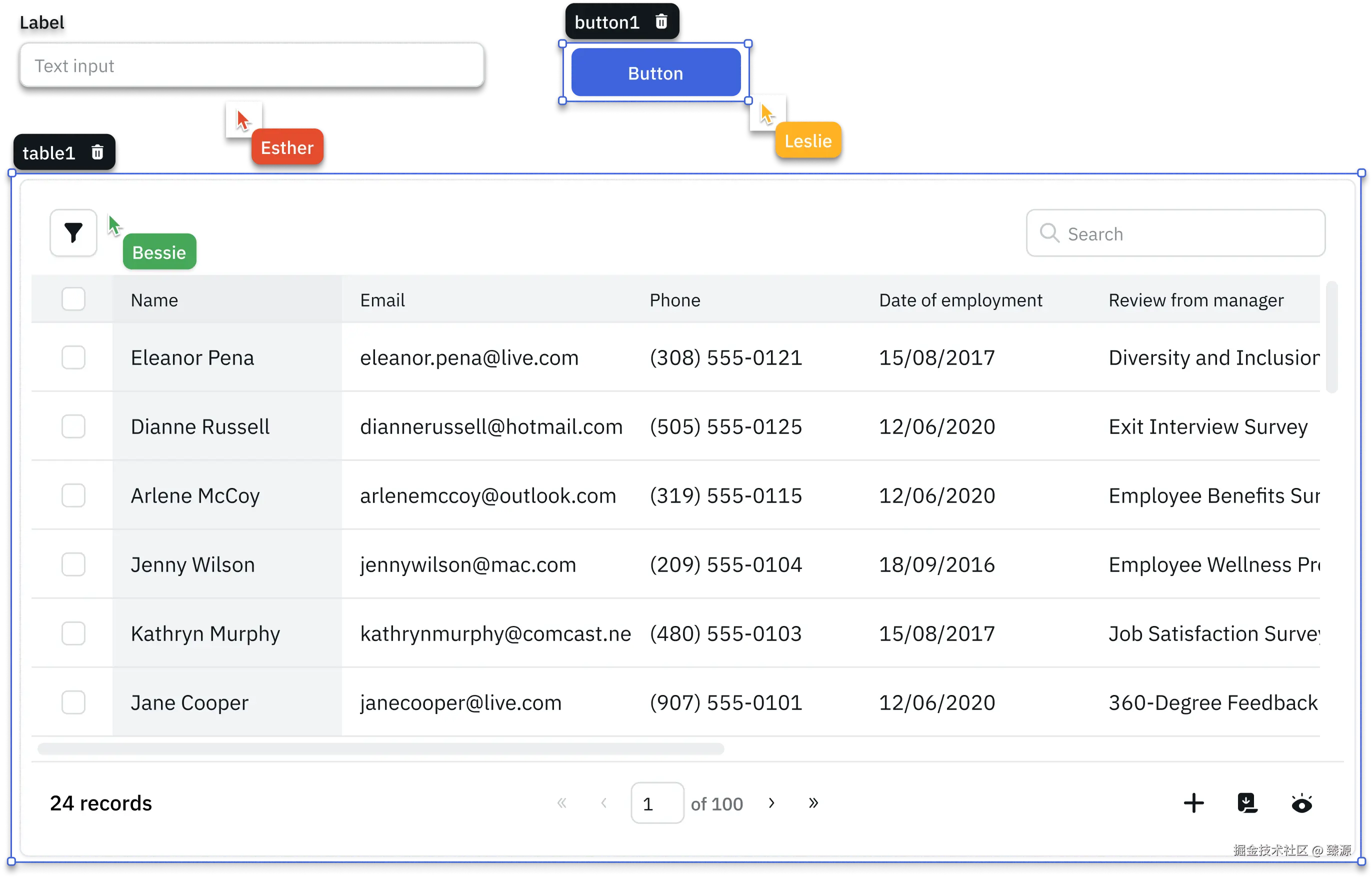Go to the last page double chevron

click(x=813, y=802)
